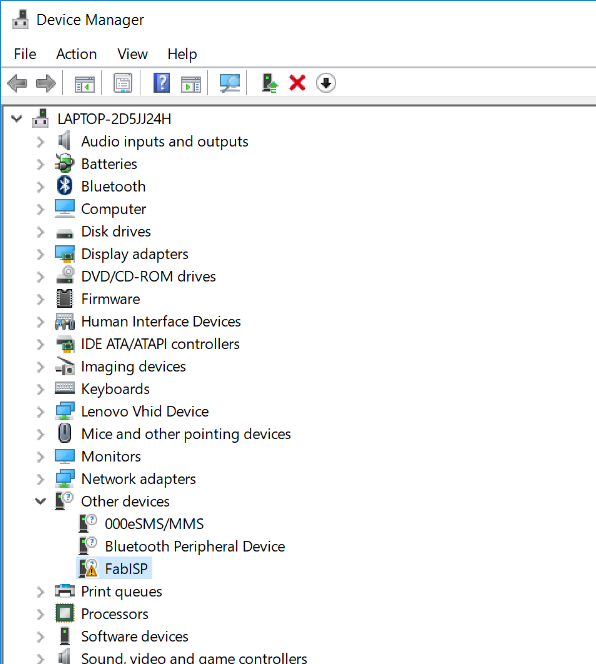Image resolution: width=596 pixels, height=664 pixels.
Task: Expand the Network adapters category
Action: pos(40,479)
